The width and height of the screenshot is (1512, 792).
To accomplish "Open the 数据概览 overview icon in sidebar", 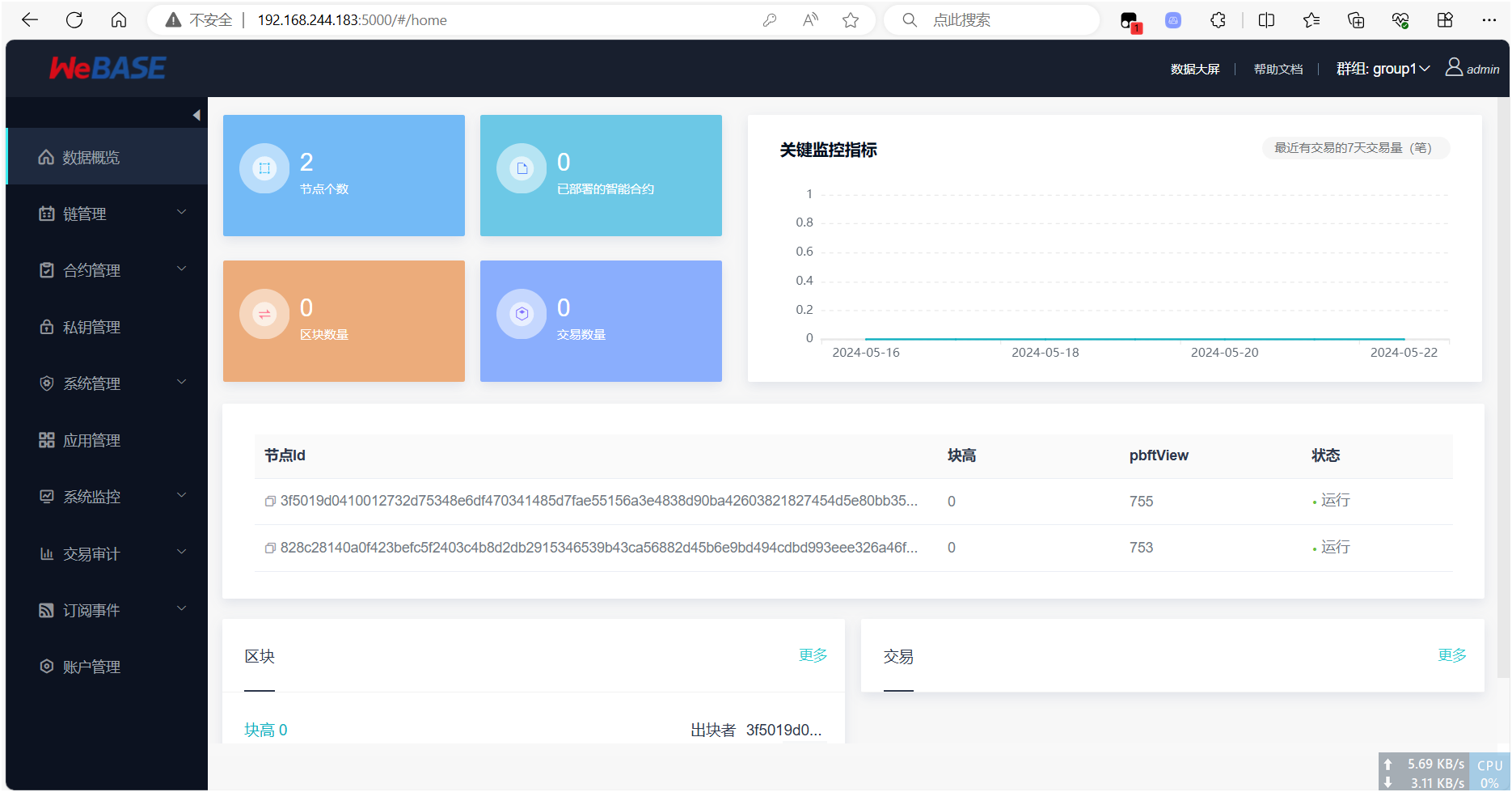I will click(x=46, y=157).
